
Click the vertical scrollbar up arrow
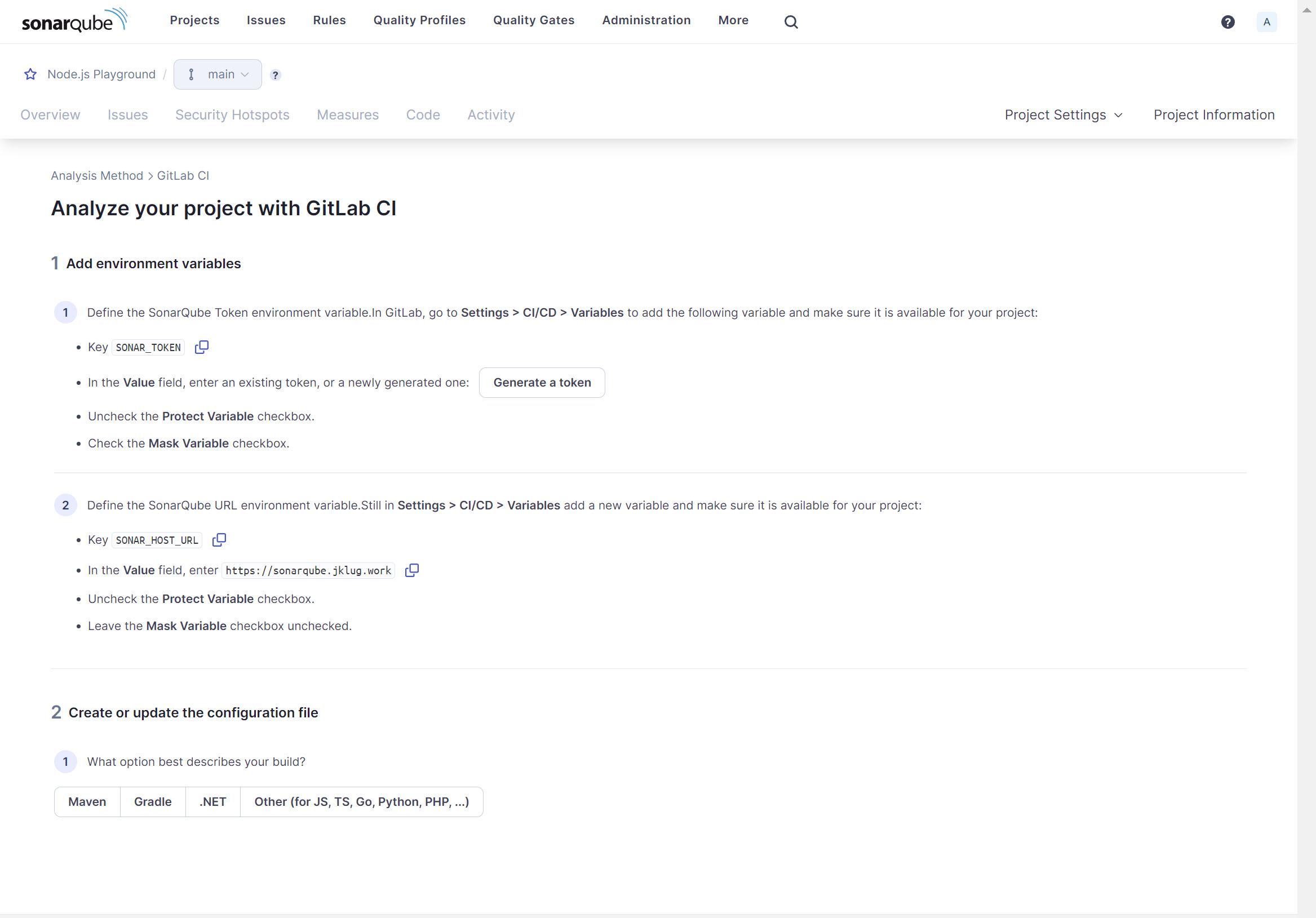click(1306, 10)
